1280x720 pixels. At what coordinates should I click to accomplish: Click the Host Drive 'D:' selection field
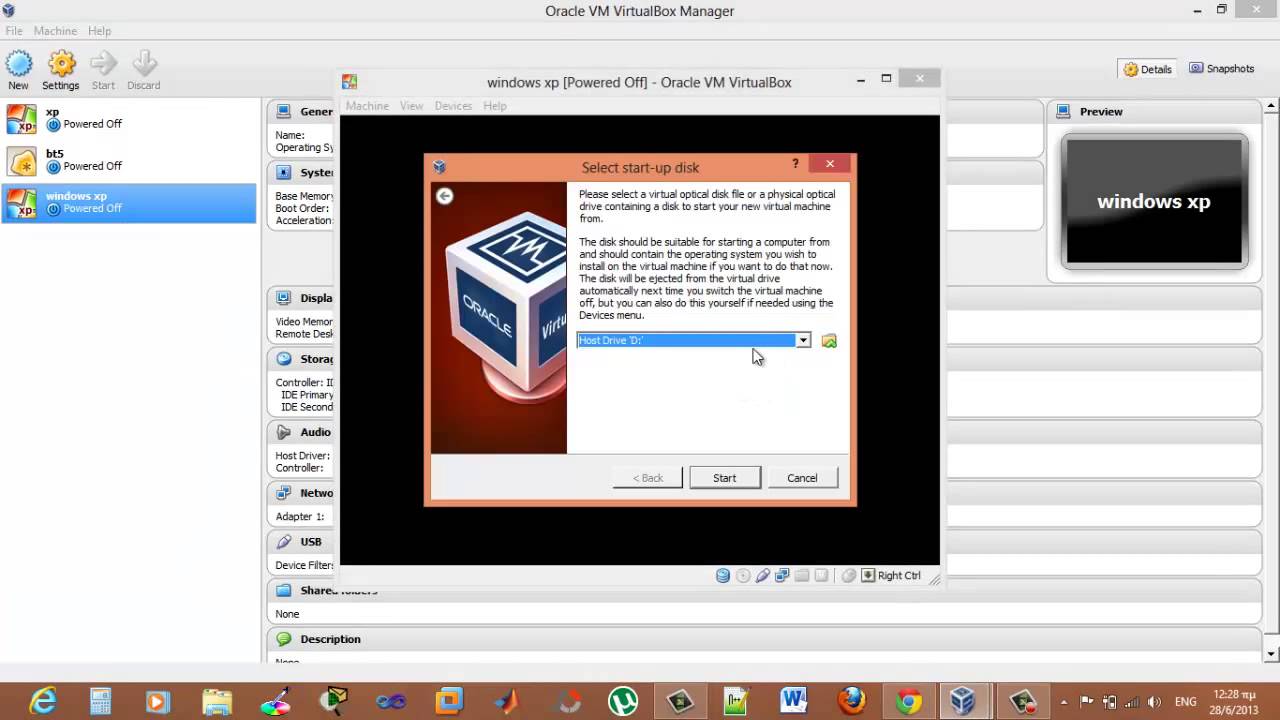(x=686, y=341)
